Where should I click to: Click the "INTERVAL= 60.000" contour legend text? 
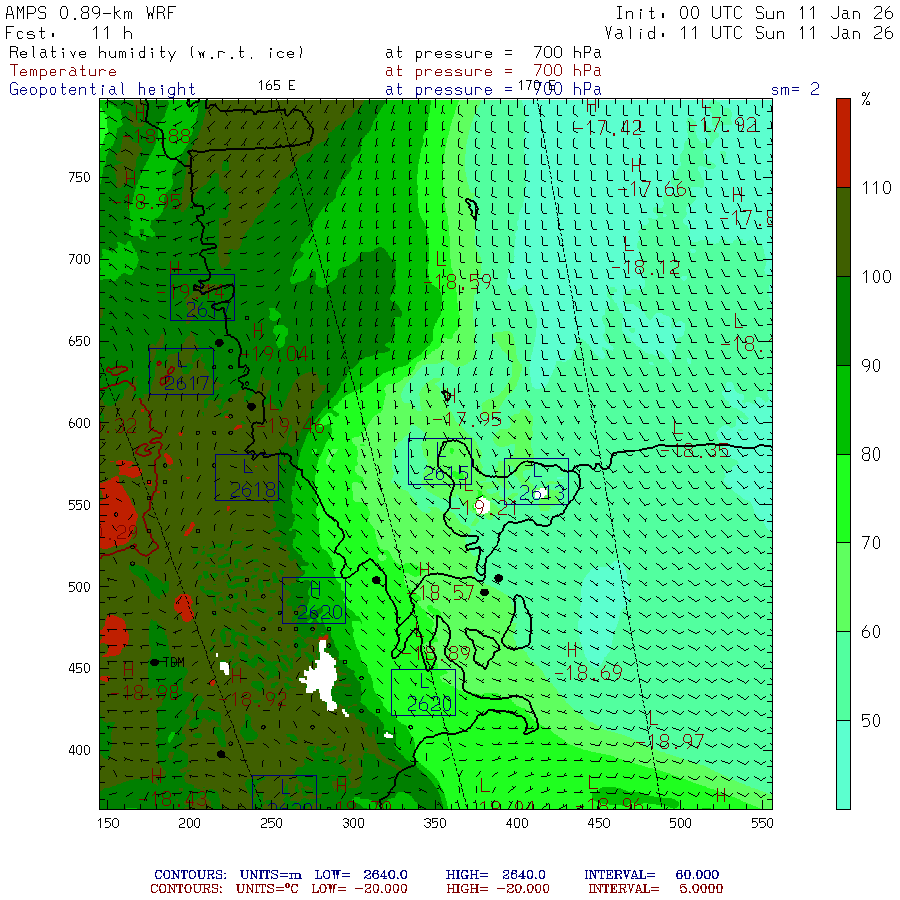click(651, 875)
